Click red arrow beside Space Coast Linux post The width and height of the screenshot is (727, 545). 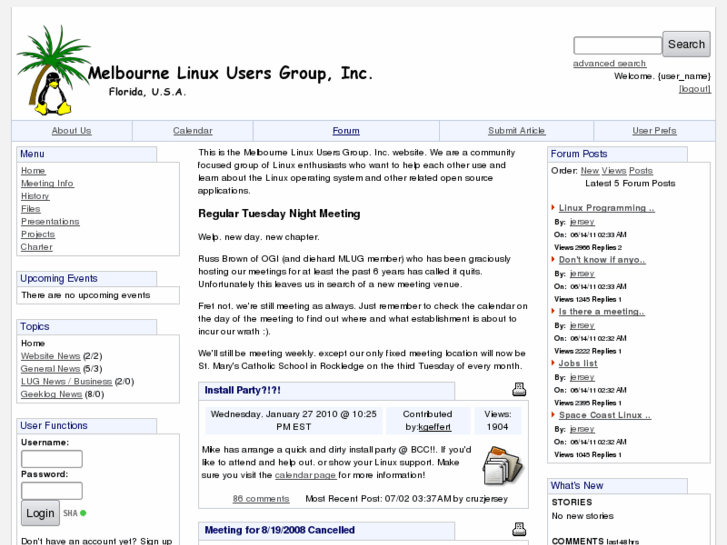point(553,415)
